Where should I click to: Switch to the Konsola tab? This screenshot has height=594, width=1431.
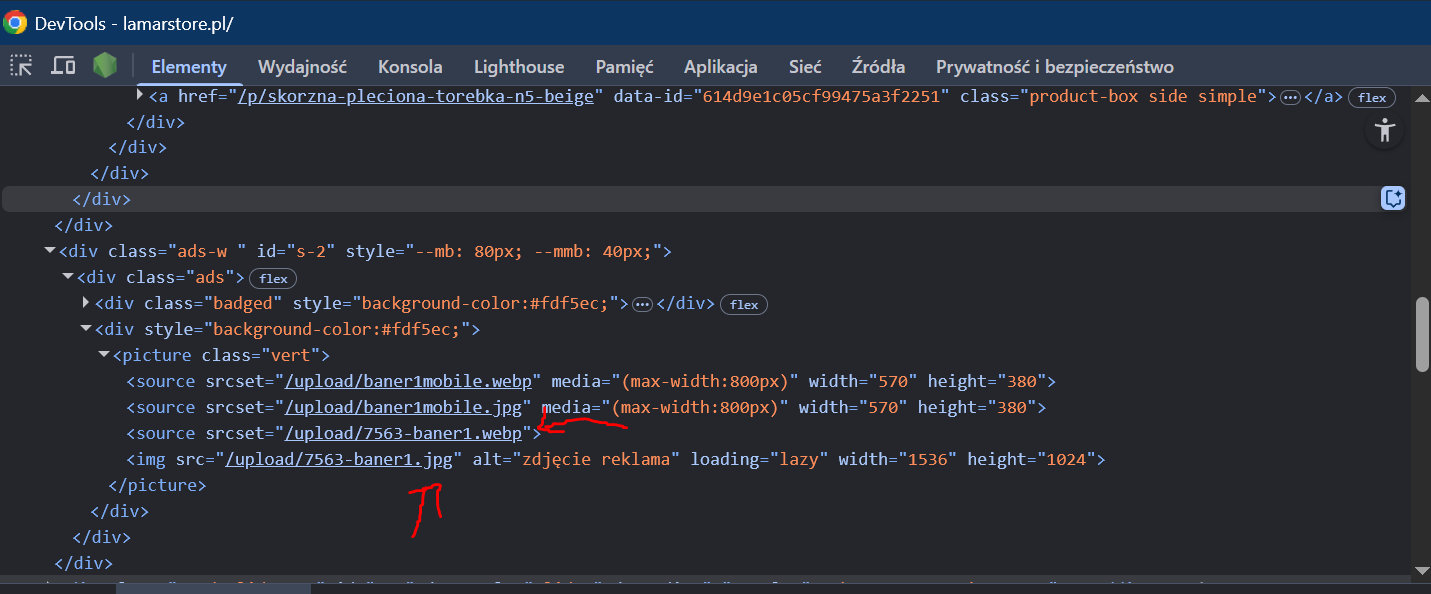[x=410, y=66]
